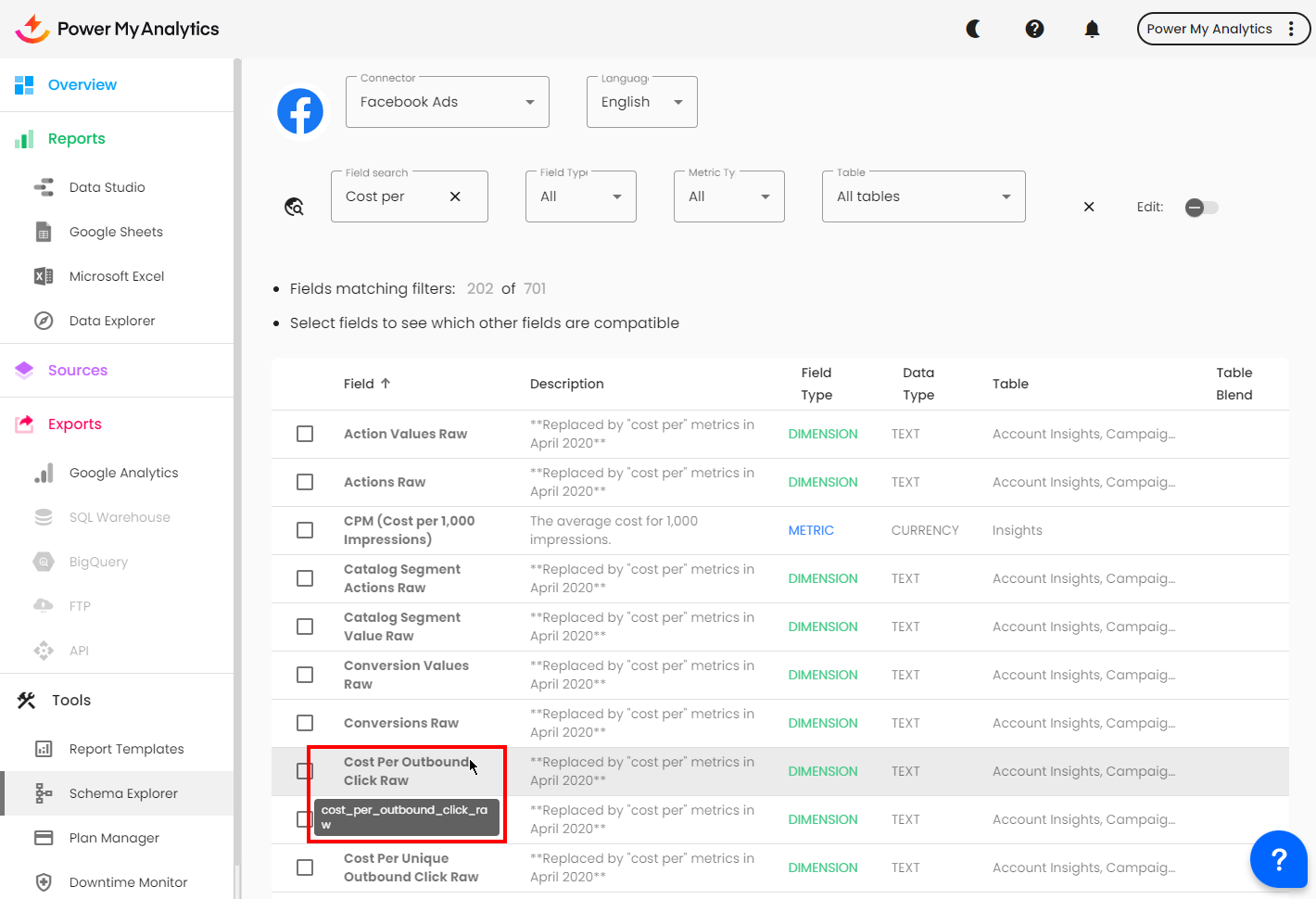Clear the Cost per search text

tap(455, 196)
